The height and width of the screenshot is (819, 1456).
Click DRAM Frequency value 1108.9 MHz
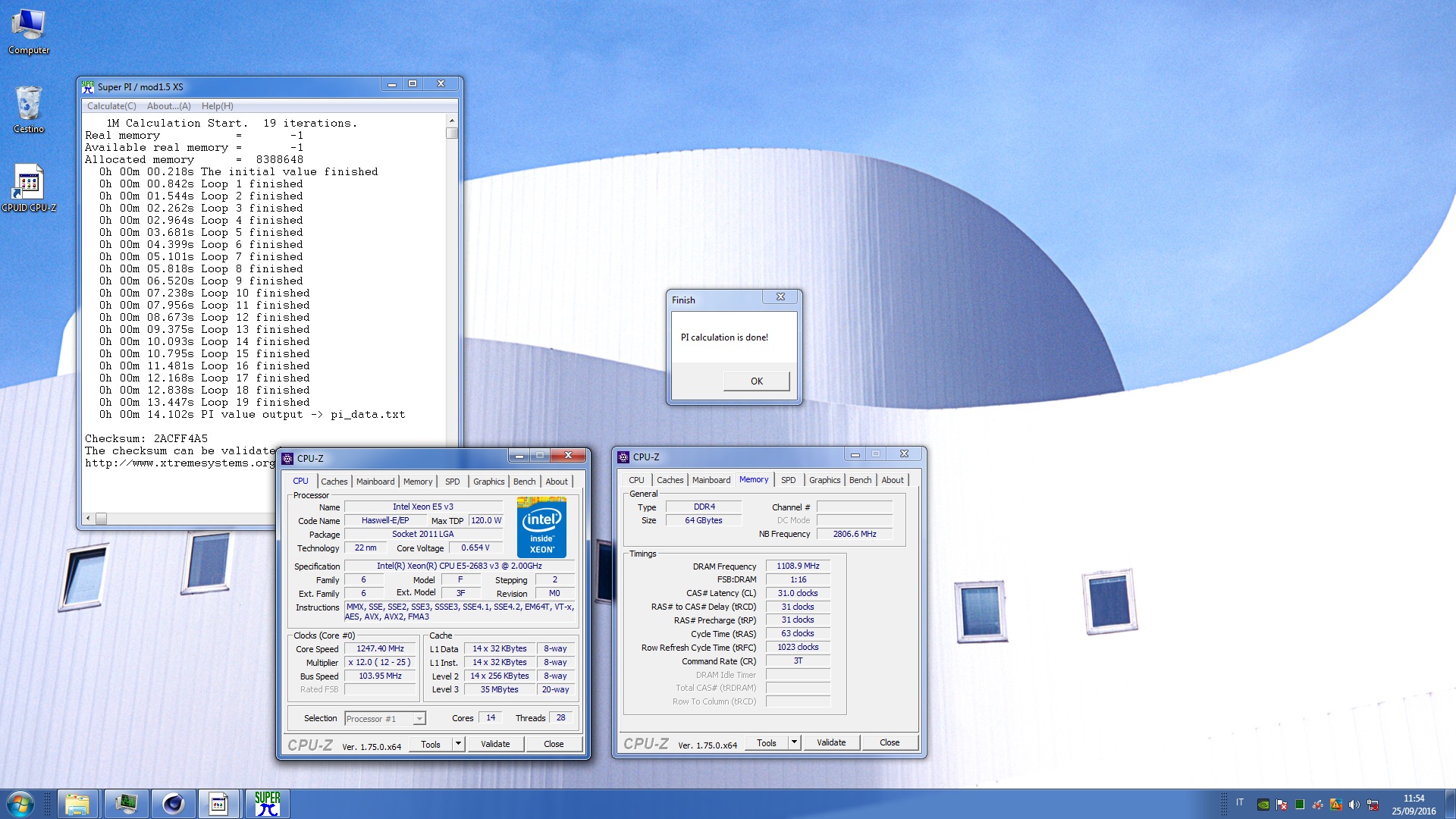[x=798, y=566]
